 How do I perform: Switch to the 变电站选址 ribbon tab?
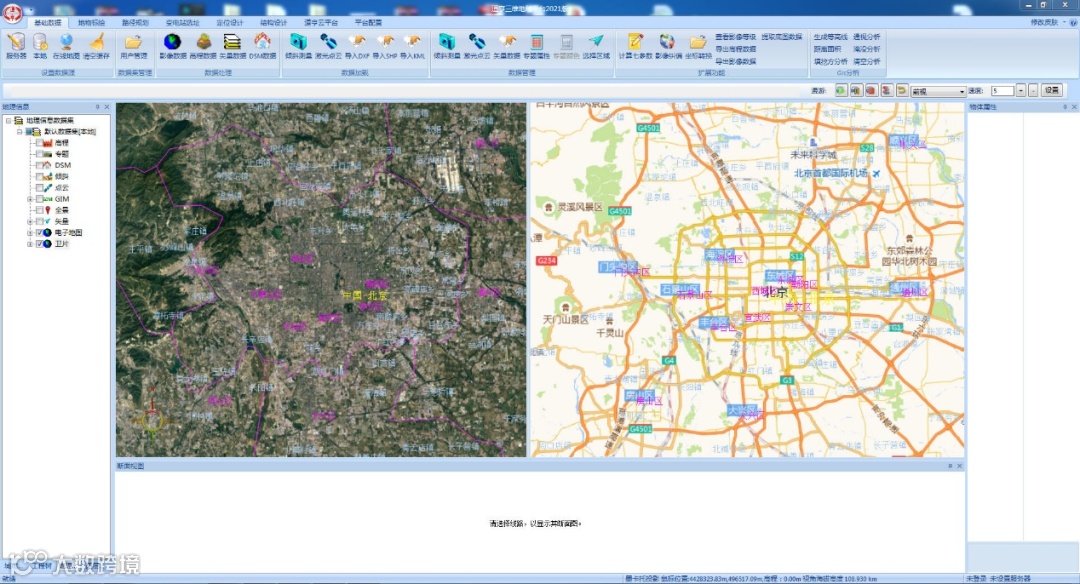click(182, 23)
